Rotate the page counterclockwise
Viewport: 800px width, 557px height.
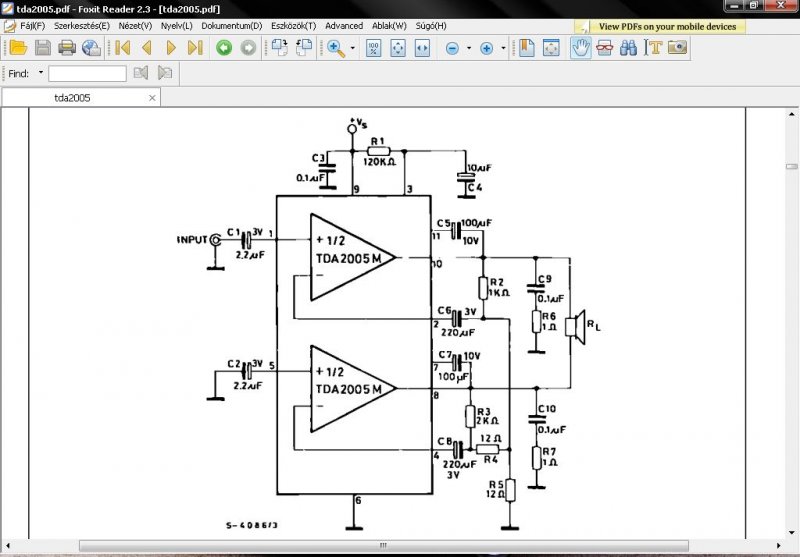pyautogui.click(x=304, y=48)
